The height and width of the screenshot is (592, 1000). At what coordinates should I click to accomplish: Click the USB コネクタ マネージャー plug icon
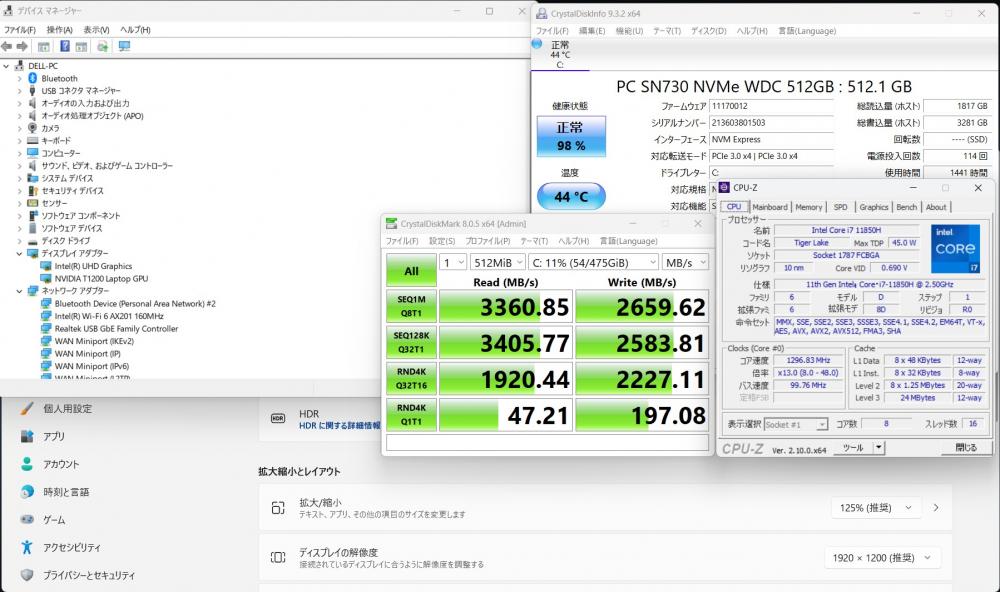click(33, 91)
